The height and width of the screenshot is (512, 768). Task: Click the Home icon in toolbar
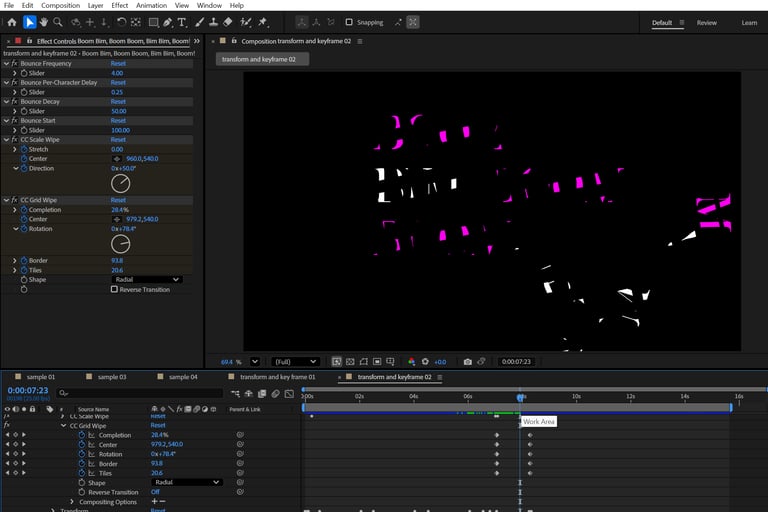(11, 22)
